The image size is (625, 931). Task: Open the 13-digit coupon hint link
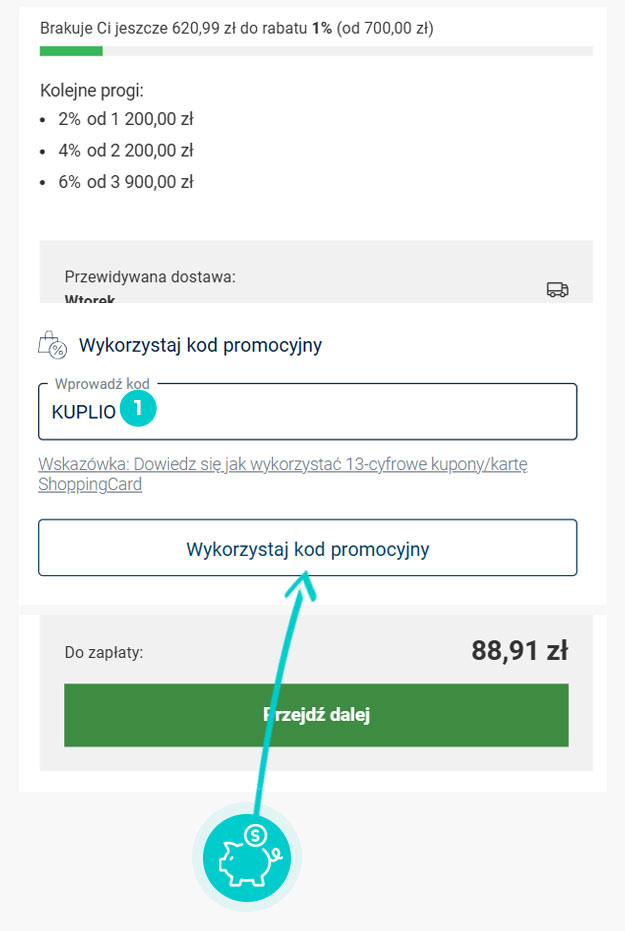point(282,474)
